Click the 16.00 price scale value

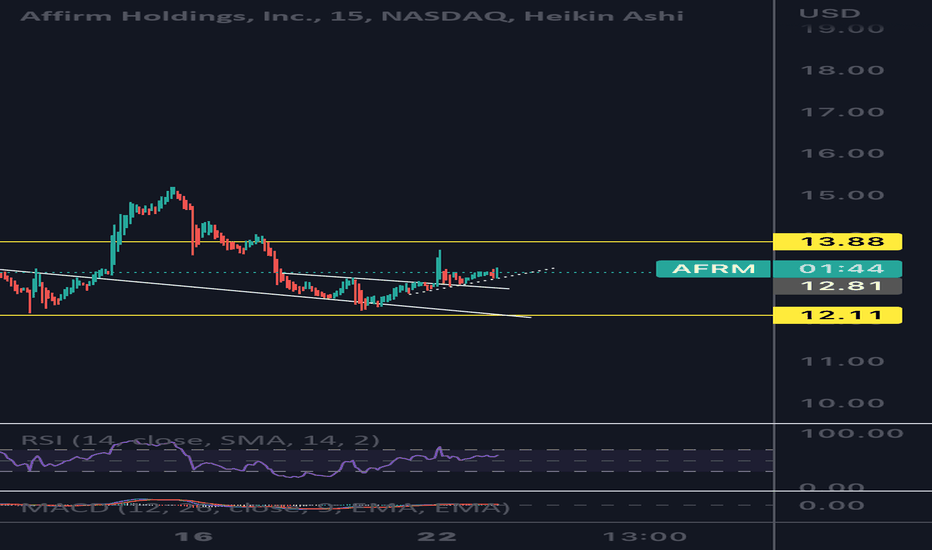pos(842,153)
